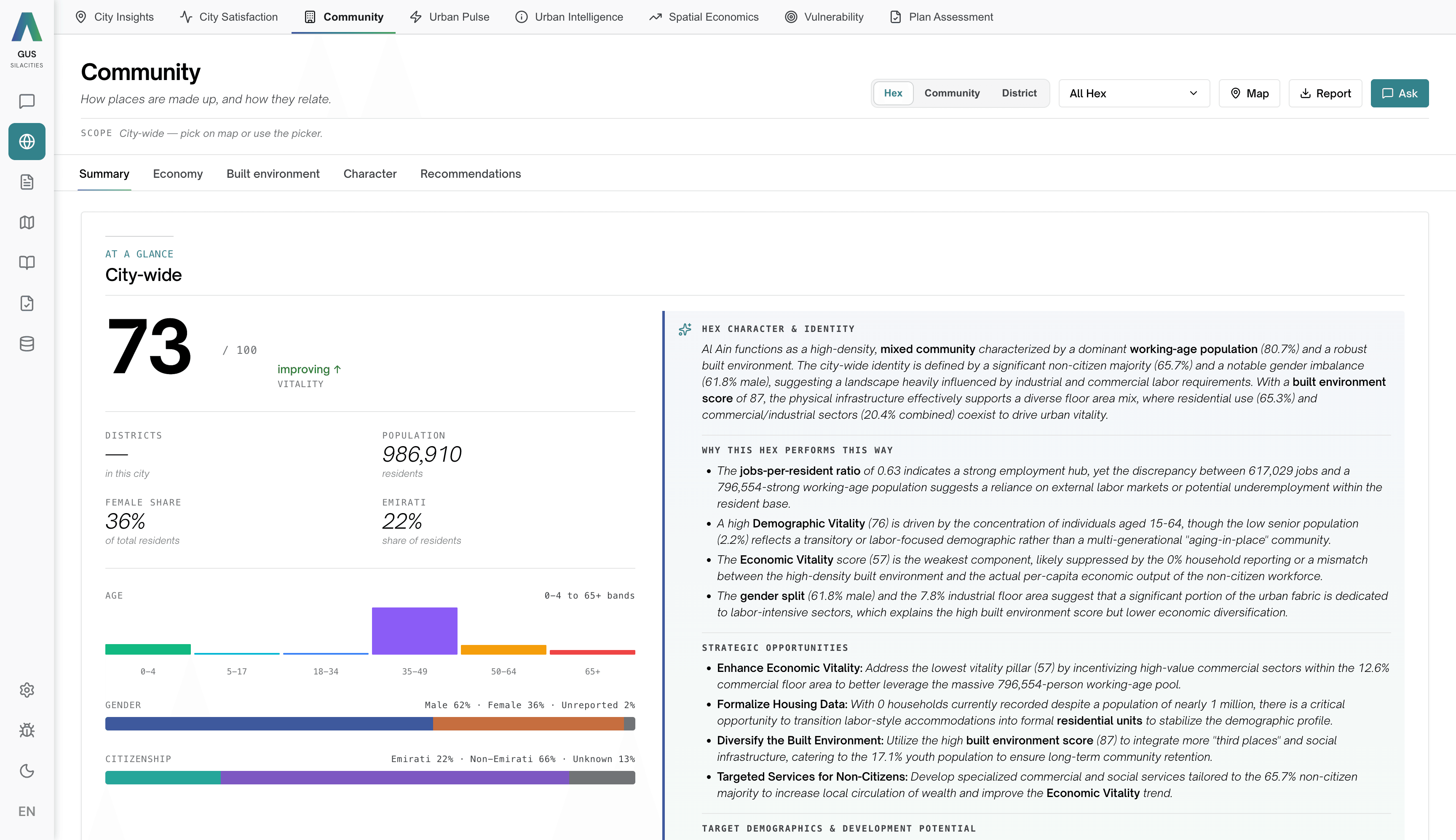Click the purple Non-Emirati citizenship segment

pos(395,777)
